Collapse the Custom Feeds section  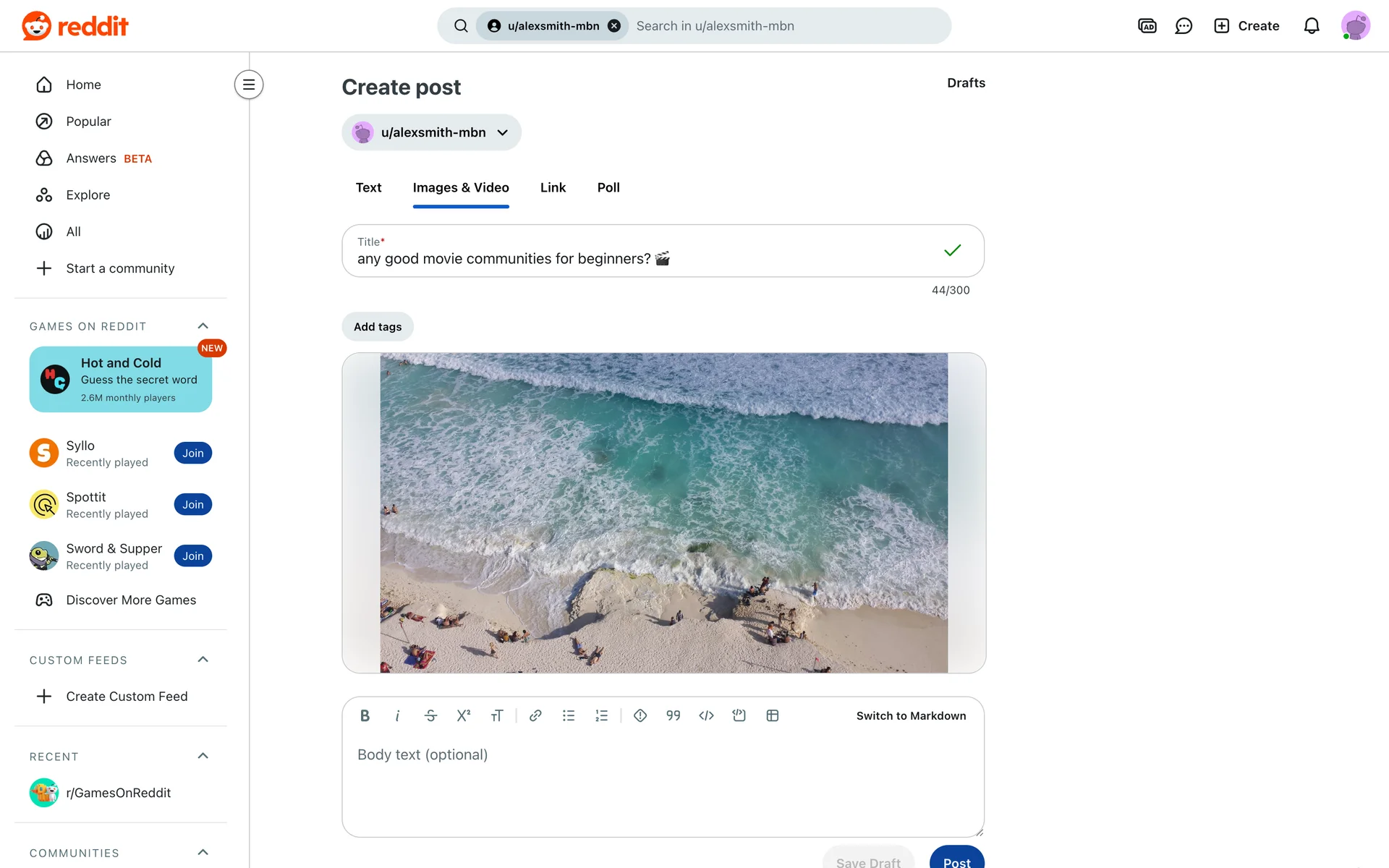pyautogui.click(x=203, y=660)
